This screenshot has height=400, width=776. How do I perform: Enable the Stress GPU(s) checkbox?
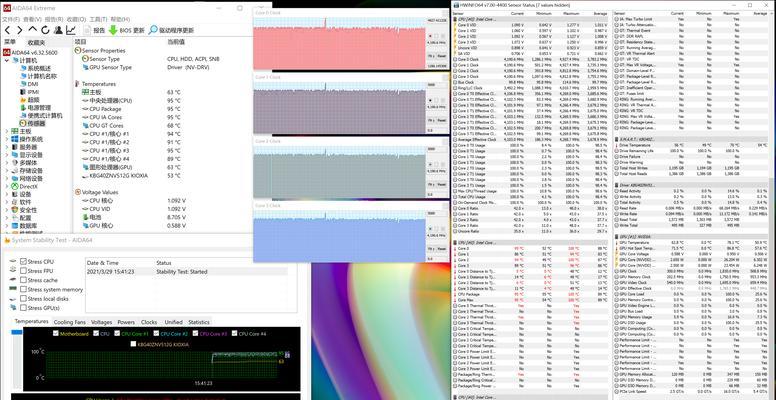pos(23,308)
